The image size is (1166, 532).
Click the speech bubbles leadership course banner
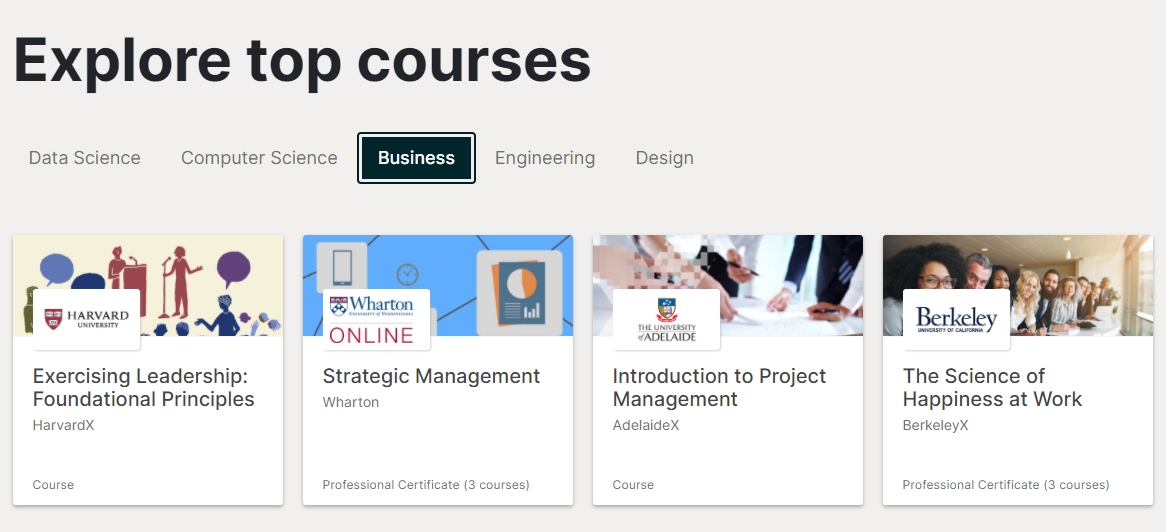tap(148, 286)
